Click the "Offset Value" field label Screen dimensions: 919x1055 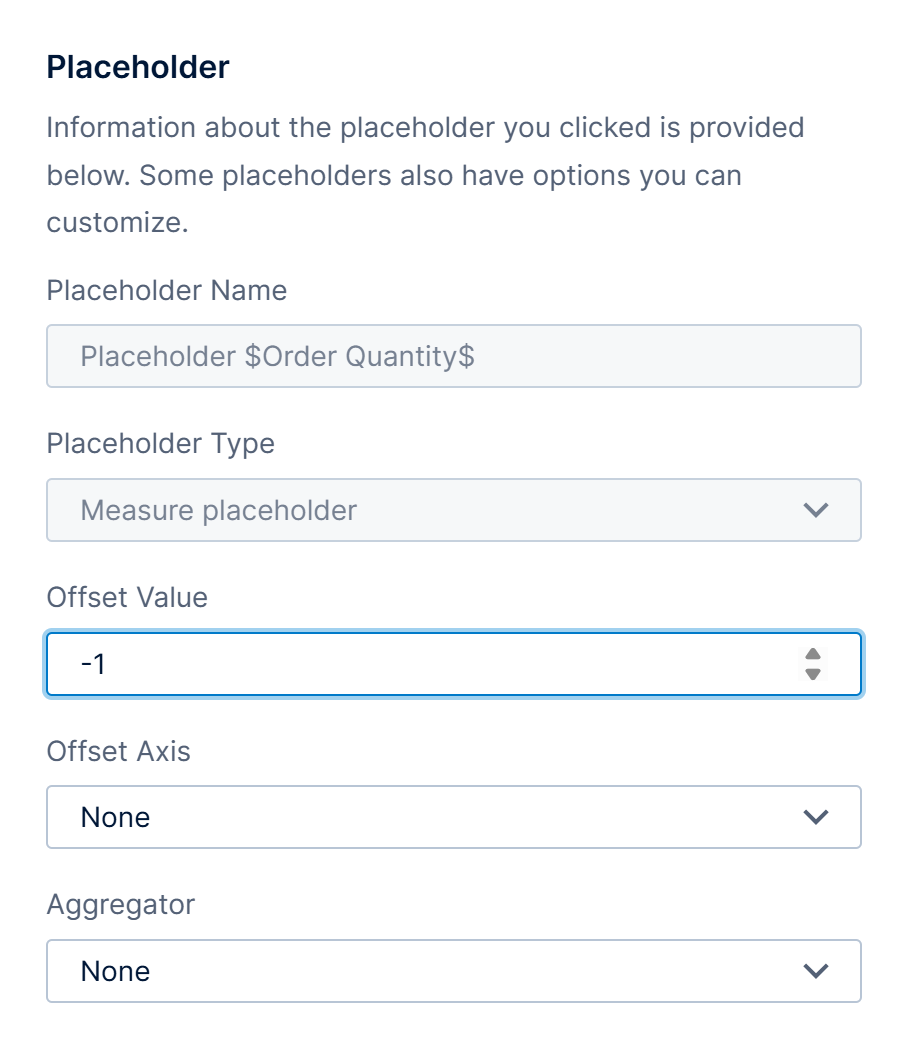pyautogui.click(x=127, y=597)
